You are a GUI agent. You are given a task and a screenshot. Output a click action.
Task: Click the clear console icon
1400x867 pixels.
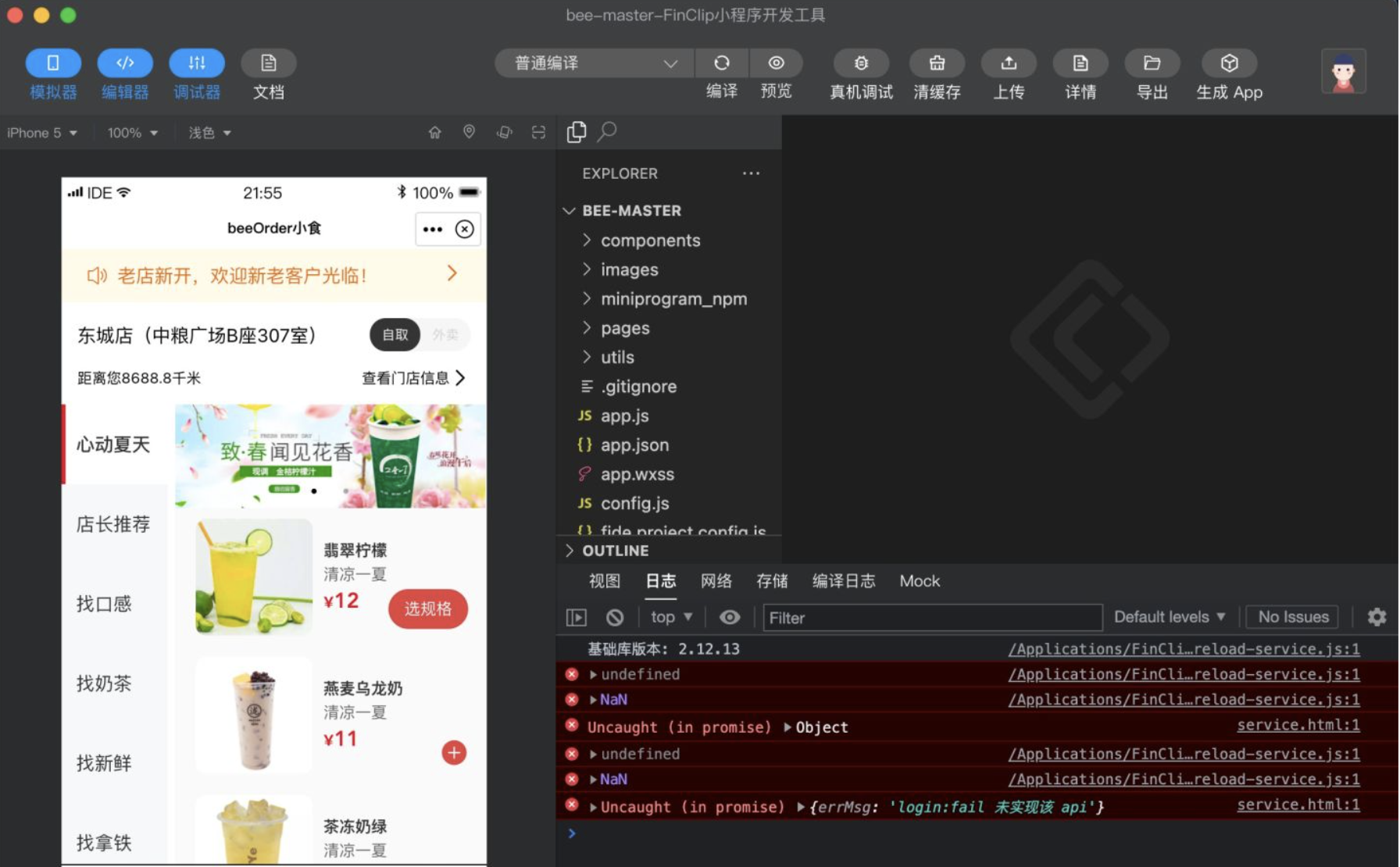(x=615, y=618)
